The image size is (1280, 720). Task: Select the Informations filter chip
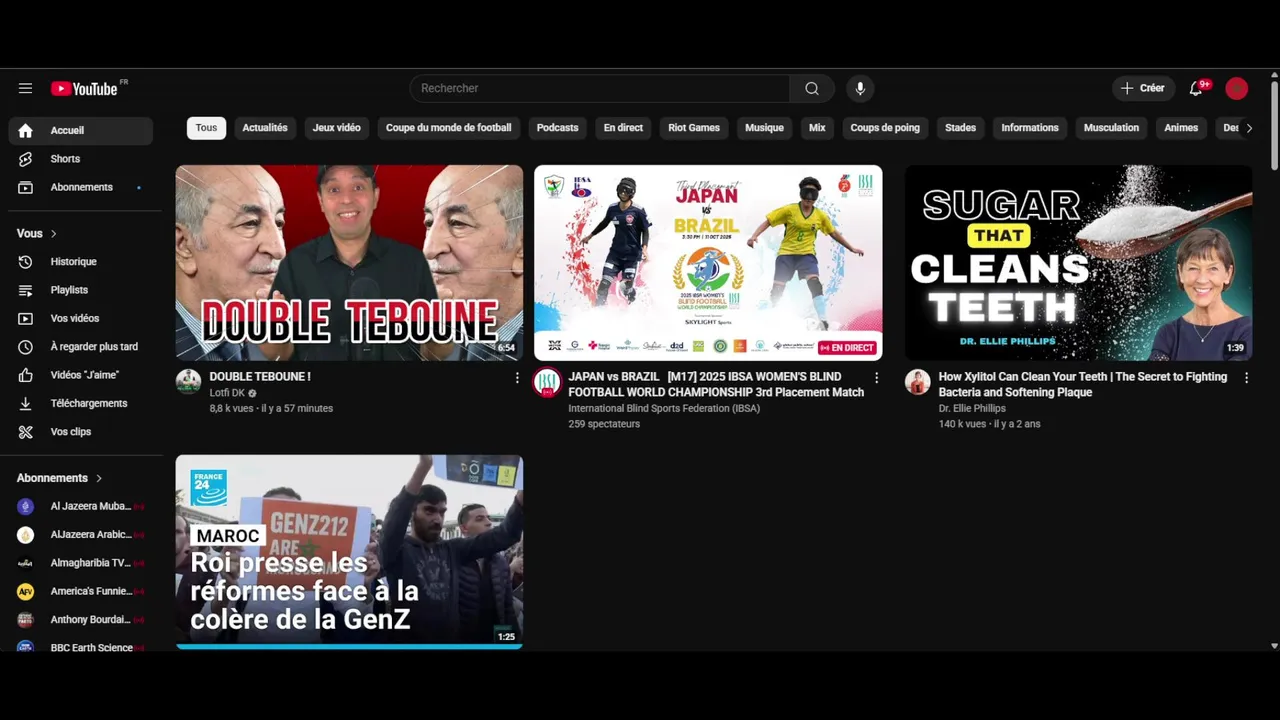(1030, 128)
